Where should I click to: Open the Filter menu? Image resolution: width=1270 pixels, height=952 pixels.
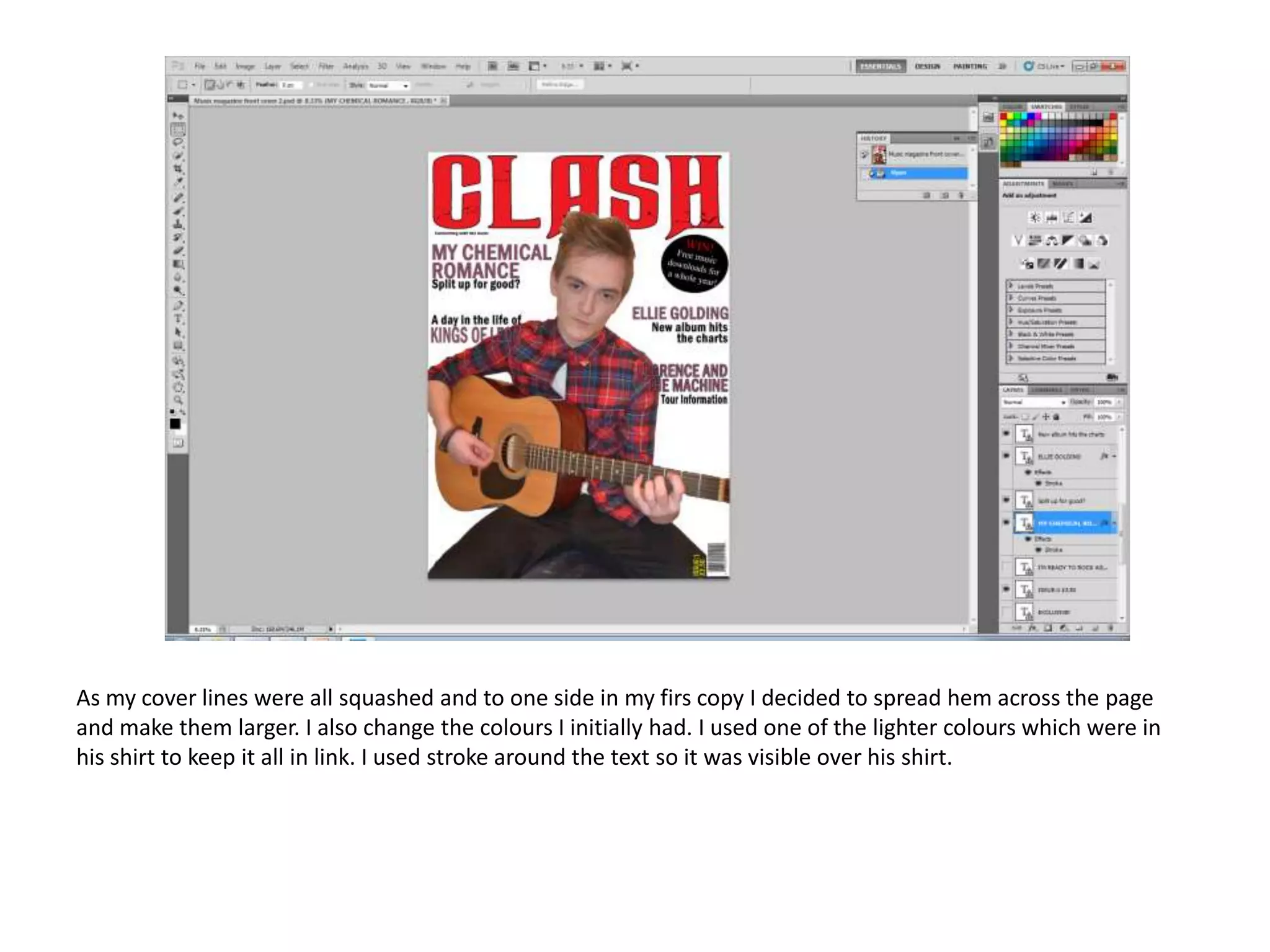click(x=326, y=66)
